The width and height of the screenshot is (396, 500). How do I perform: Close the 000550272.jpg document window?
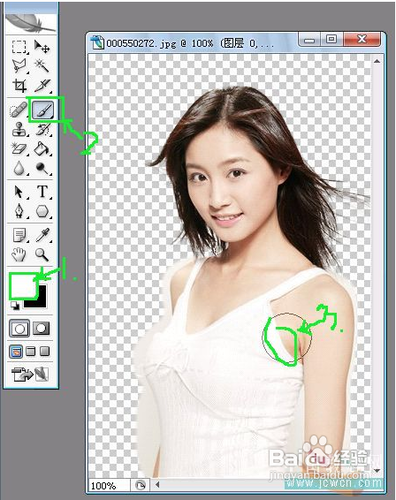click(361, 39)
